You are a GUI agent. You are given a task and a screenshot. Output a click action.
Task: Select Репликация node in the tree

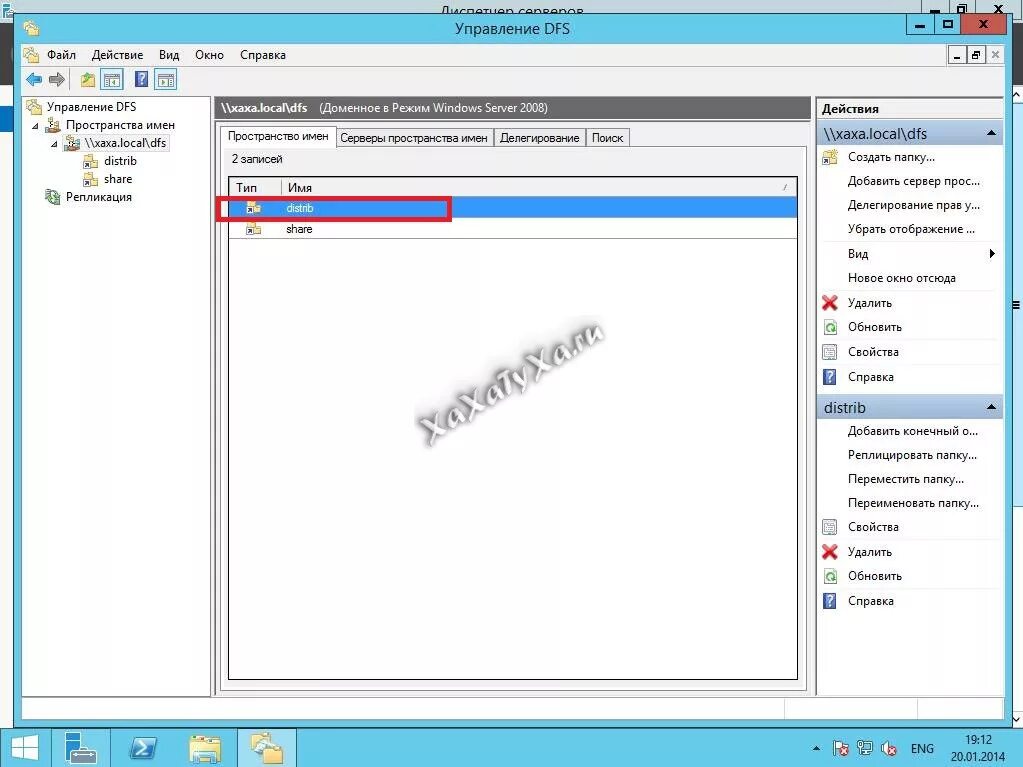point(99,197)
